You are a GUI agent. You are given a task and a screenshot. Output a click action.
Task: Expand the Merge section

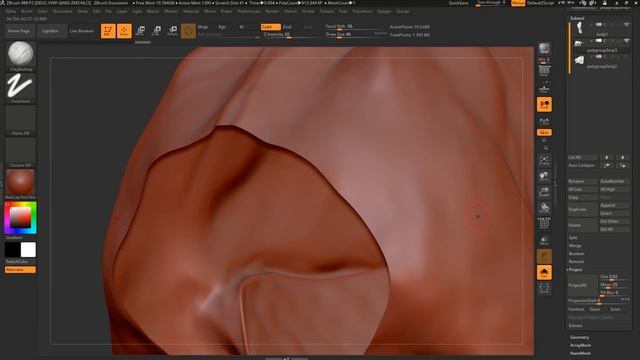point(575,246)
